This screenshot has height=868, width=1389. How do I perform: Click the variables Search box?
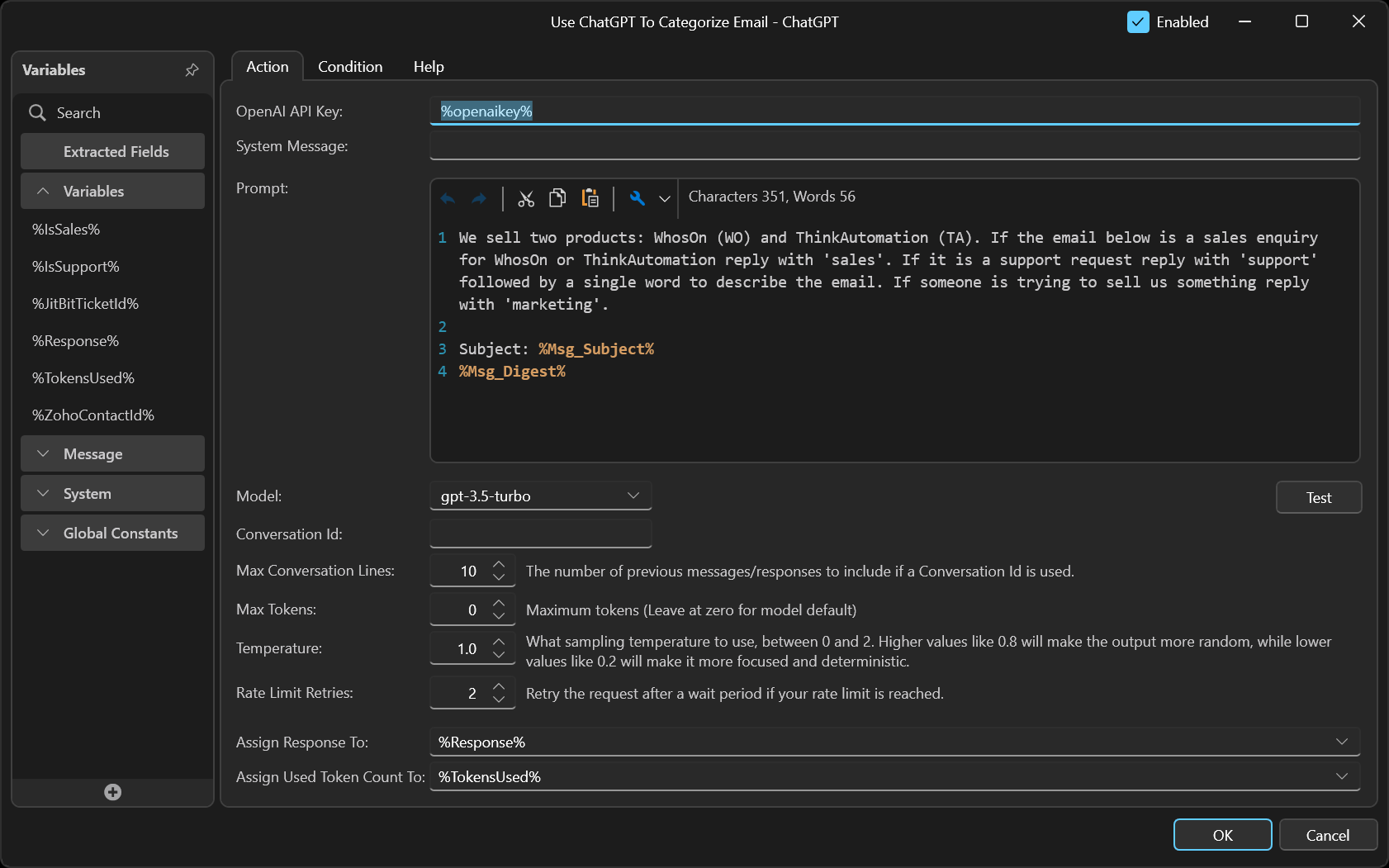click(x=112, y=112)
